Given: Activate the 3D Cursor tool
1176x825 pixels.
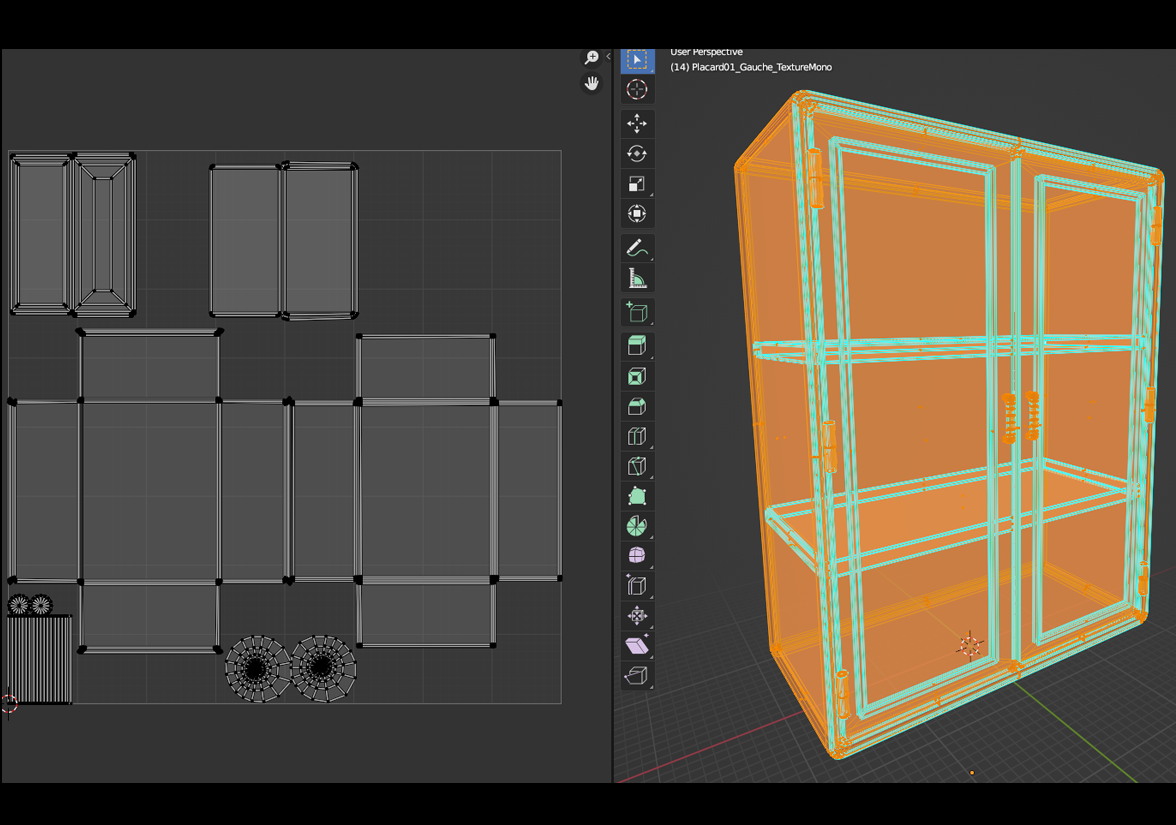Looking at the screenshot, I should 637,90.
